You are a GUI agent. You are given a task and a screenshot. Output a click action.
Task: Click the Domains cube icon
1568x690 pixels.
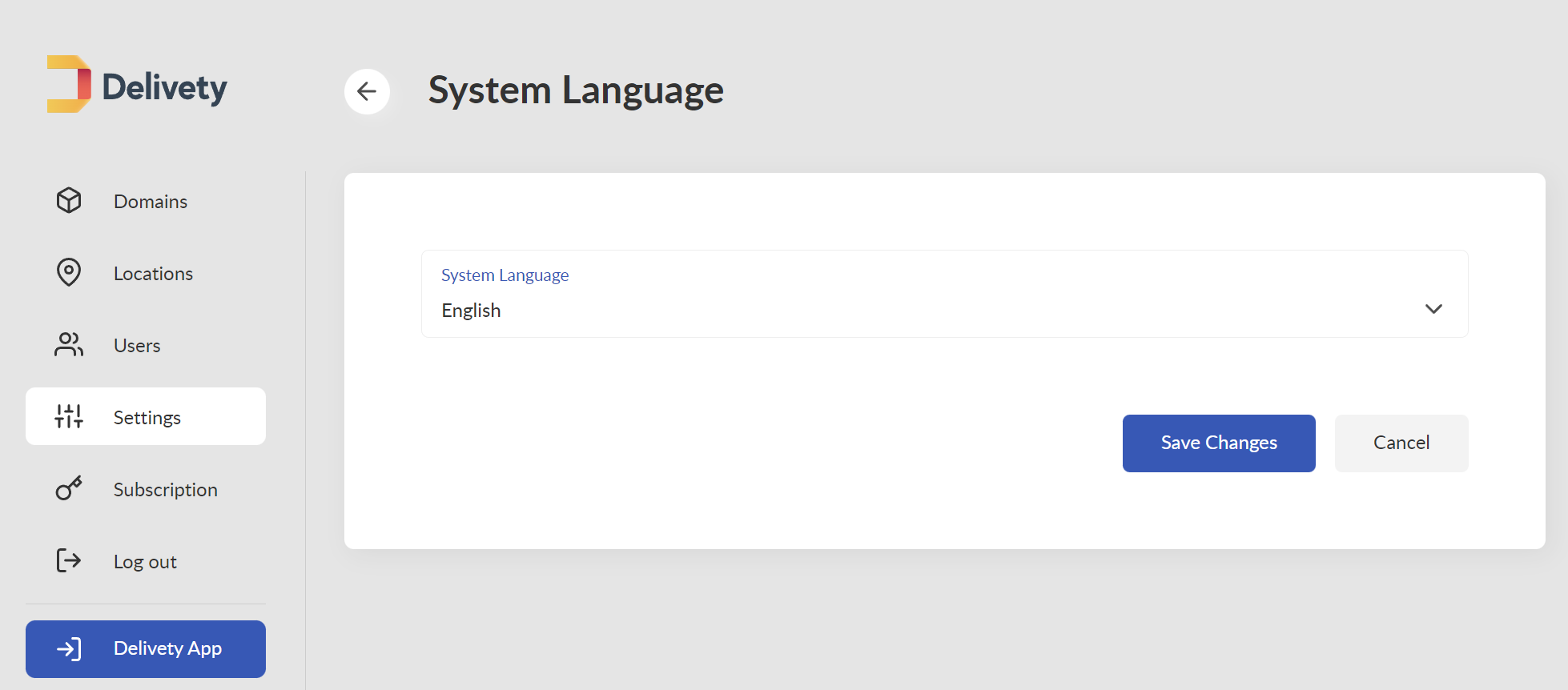[69, 200]
